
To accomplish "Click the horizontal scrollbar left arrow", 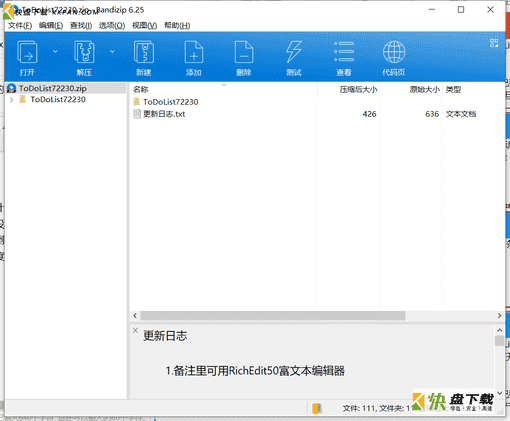I will [x=135, y=315].
